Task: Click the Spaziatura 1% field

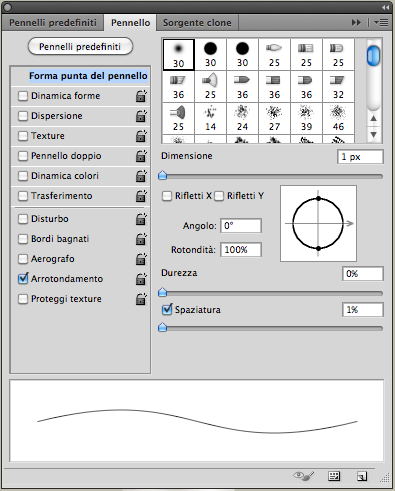Action: [x=363, y=310]
